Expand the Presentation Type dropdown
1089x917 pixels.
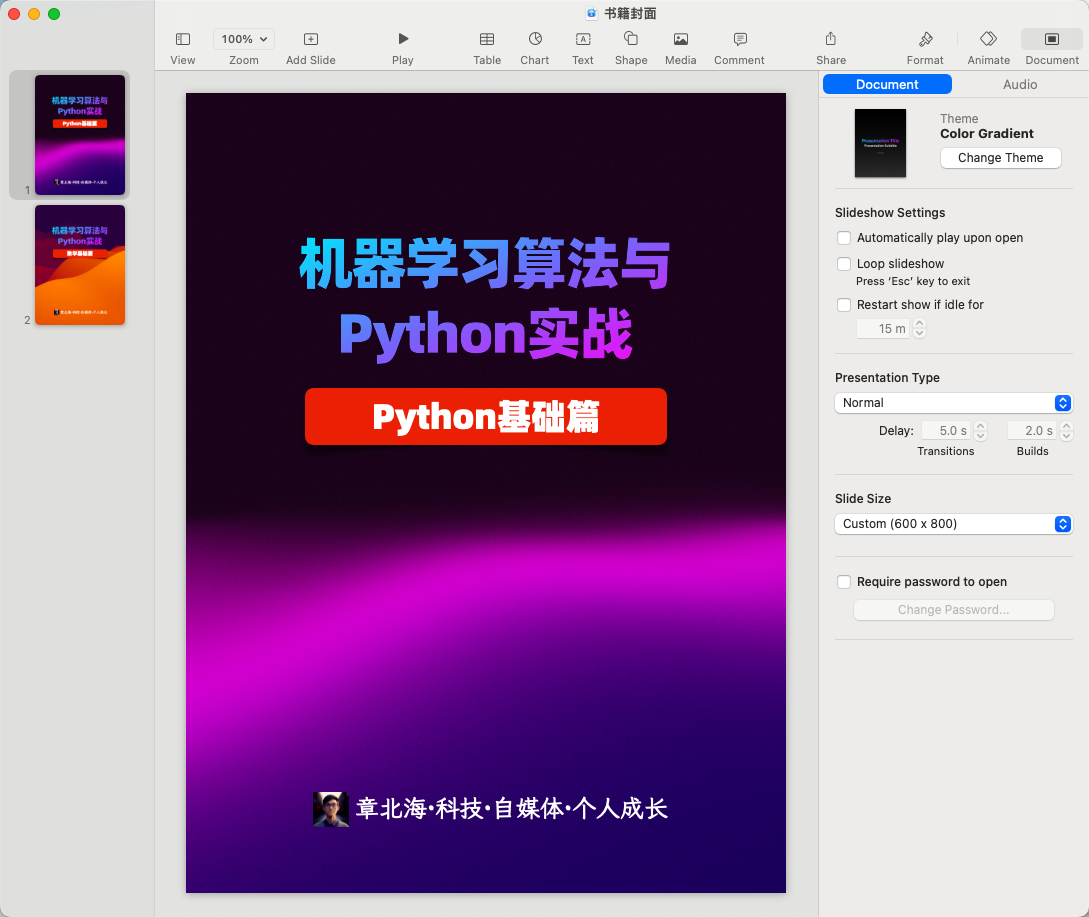[x=953, y=403]
